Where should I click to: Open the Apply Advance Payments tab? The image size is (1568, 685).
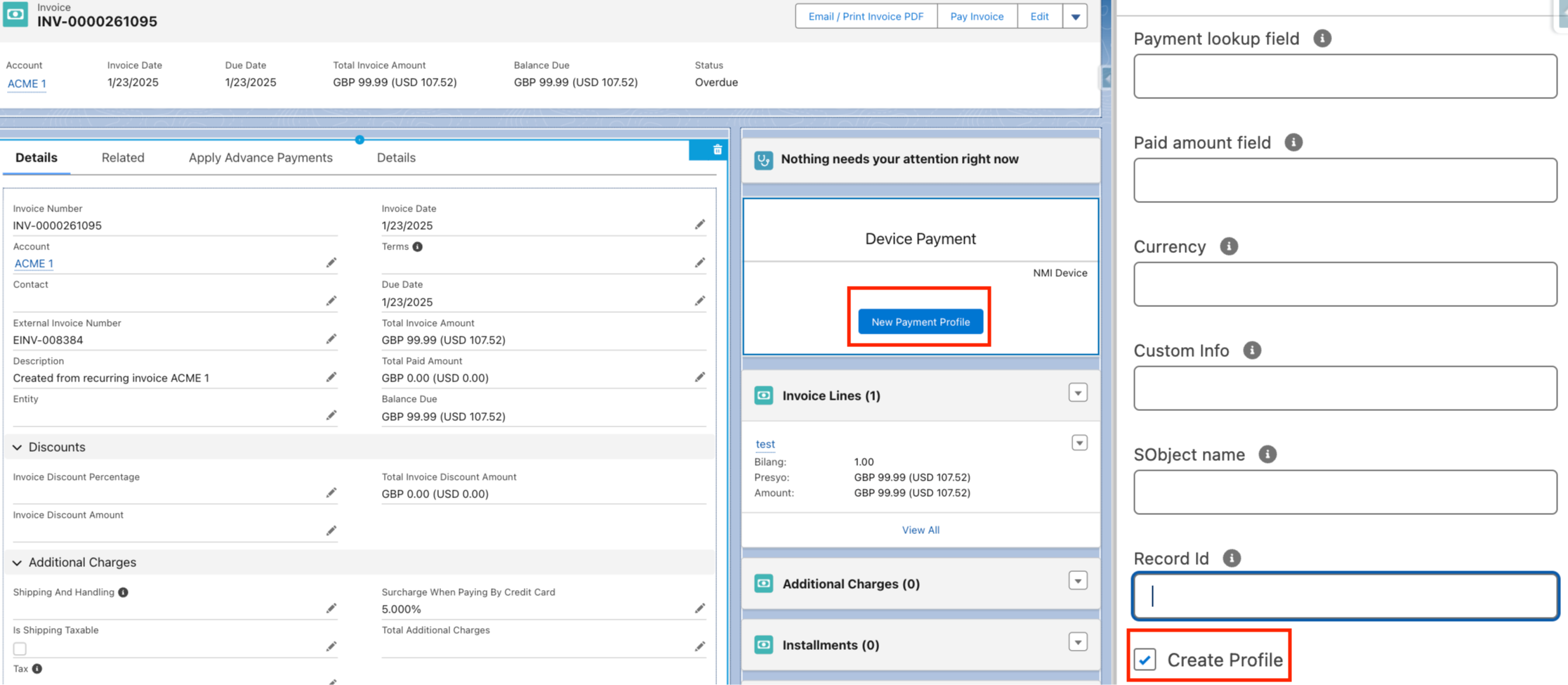tap(261, 158)
